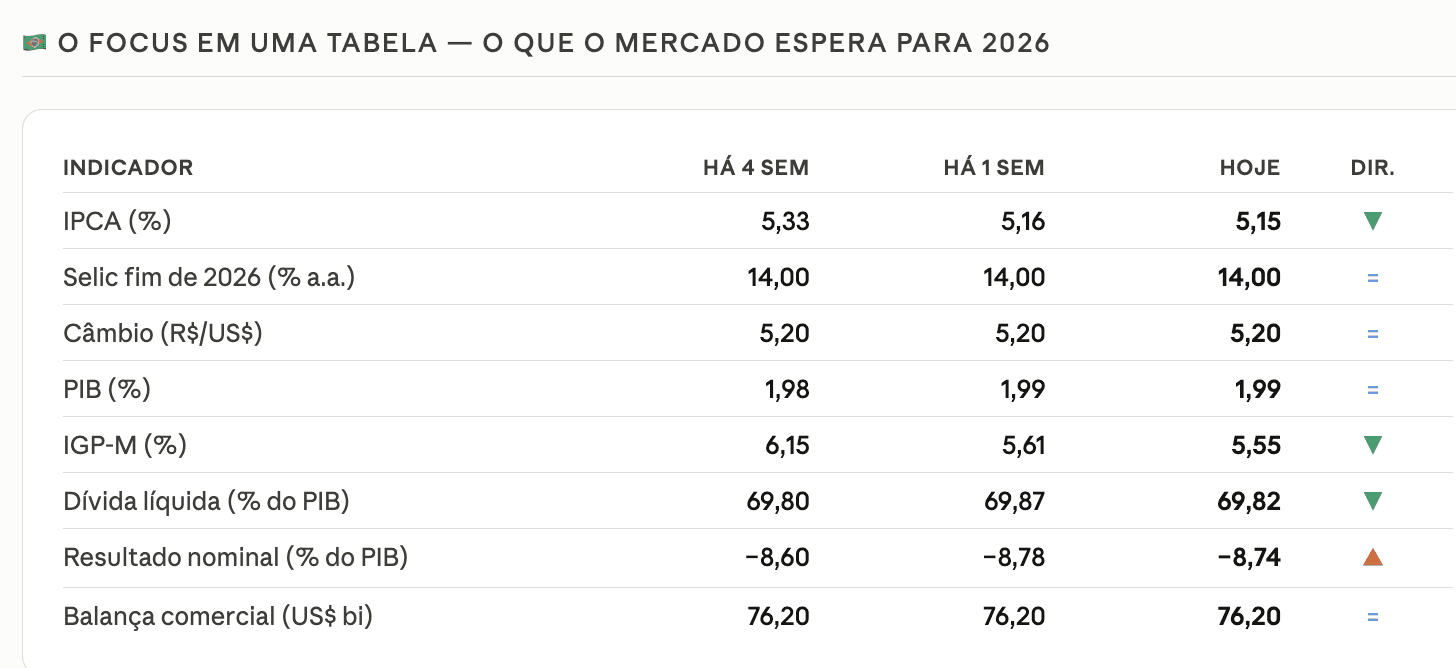Select the INDICADOR column header

(128, 168)
